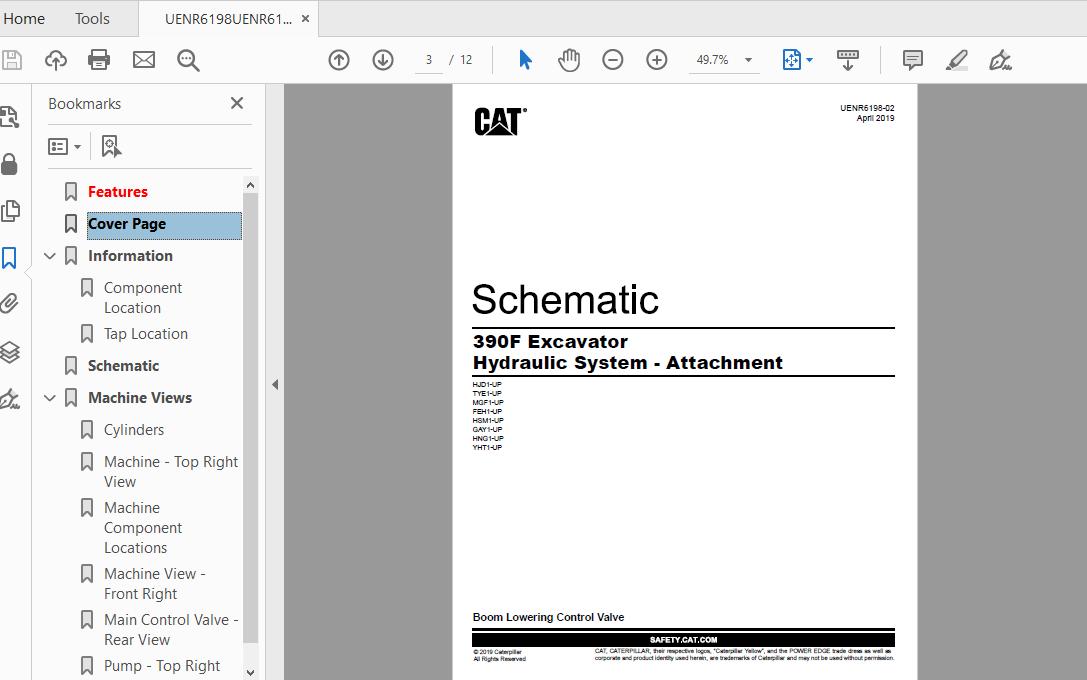Open the Schematic bookmark

123,366
